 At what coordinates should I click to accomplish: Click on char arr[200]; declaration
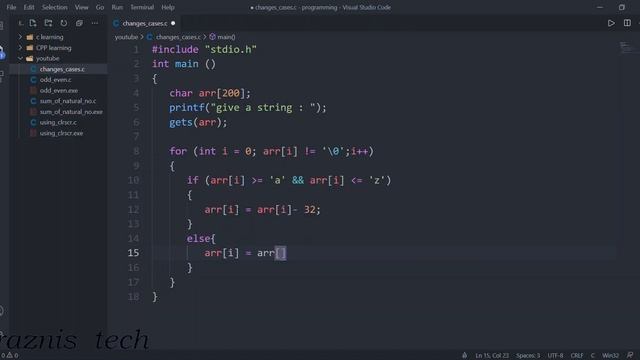pos(210,93)
